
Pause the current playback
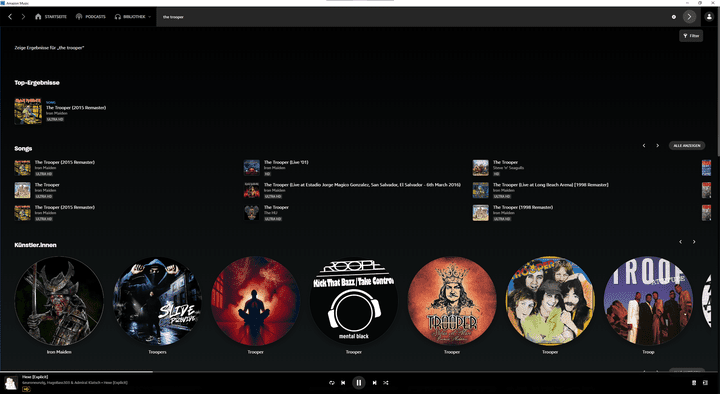359,383
